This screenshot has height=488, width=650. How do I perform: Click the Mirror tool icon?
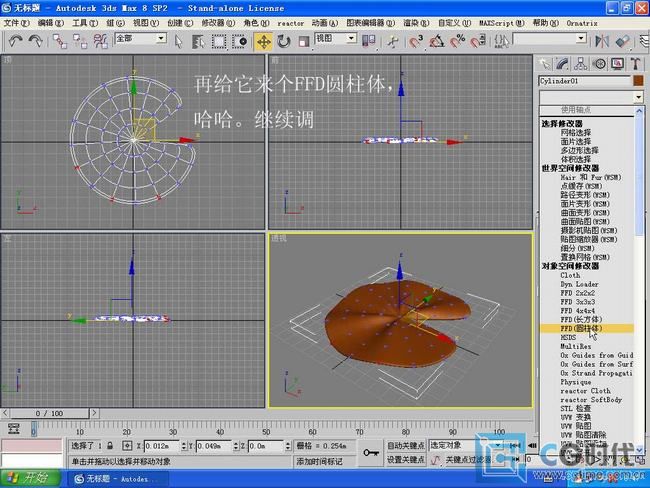click(602, 41)
